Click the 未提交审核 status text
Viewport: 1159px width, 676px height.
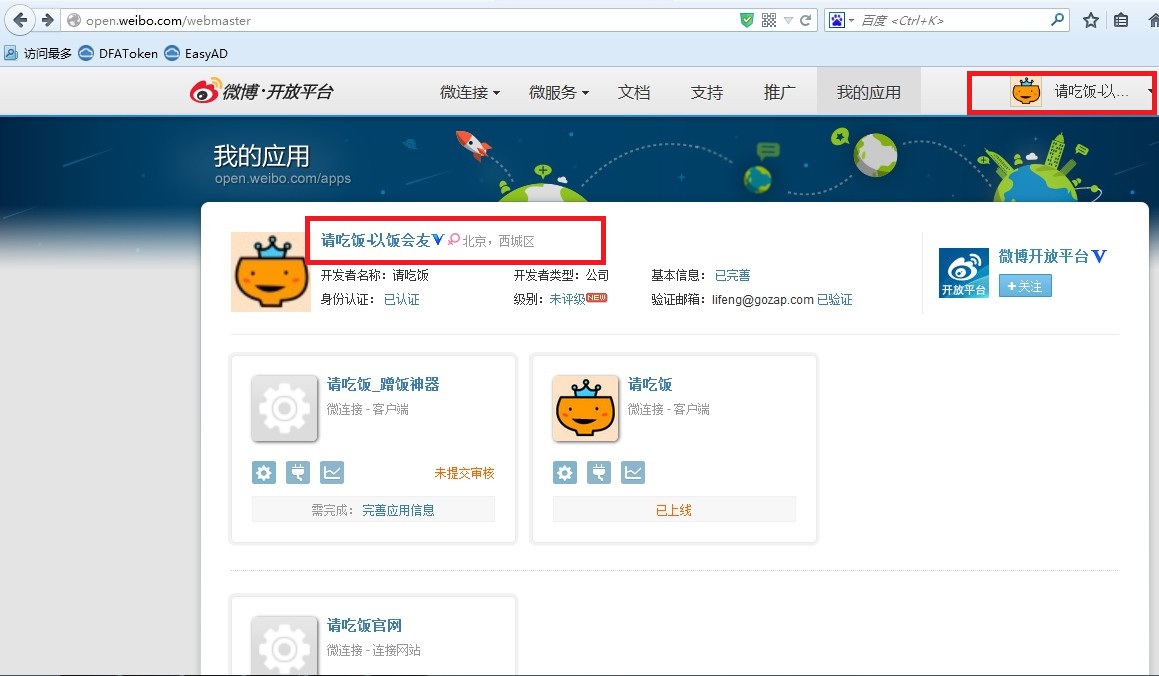pyautogui.click(x=464, y=473)
